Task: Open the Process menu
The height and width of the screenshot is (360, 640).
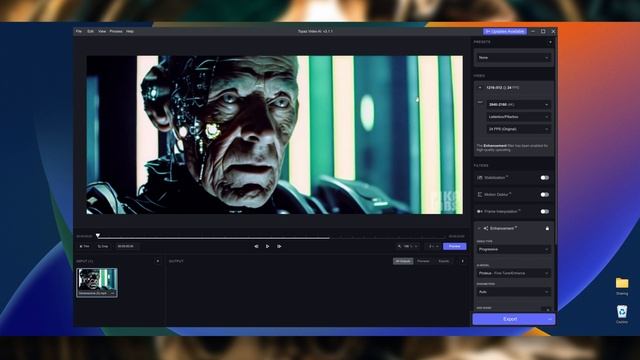Action: (x=116, y=31)
